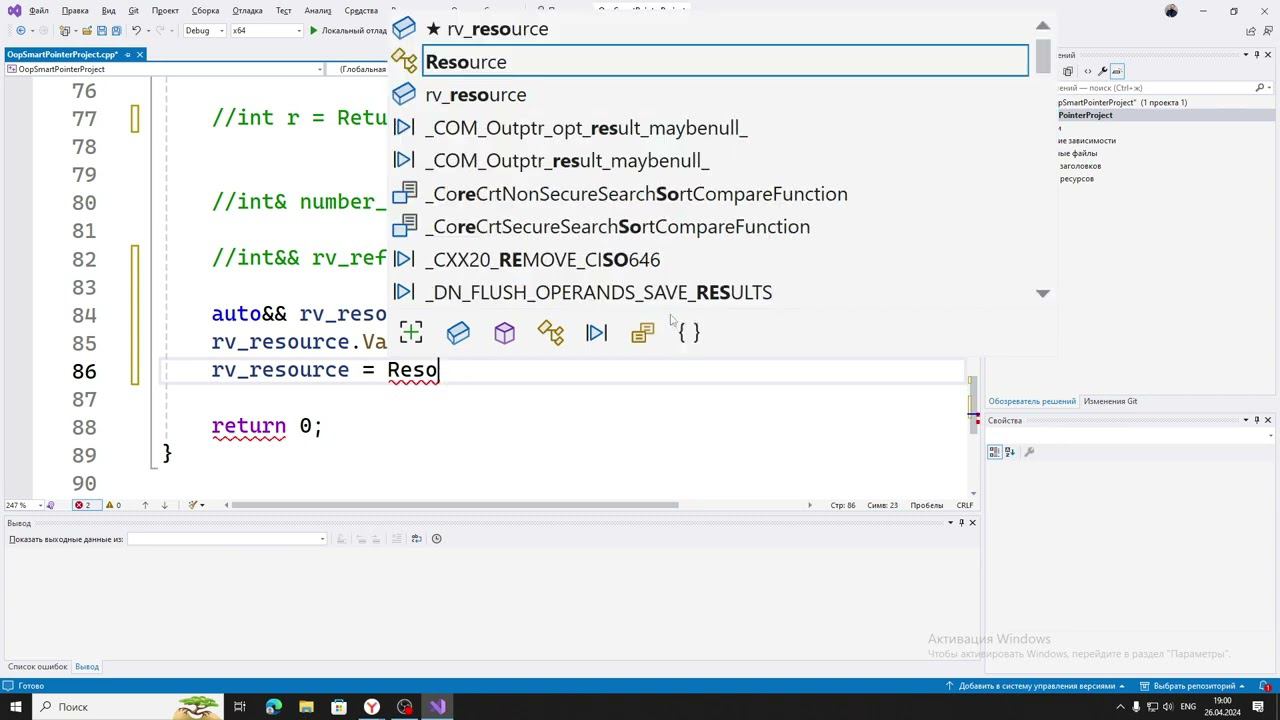Open Выбрать репозиторий selector

click(1194, 686)
